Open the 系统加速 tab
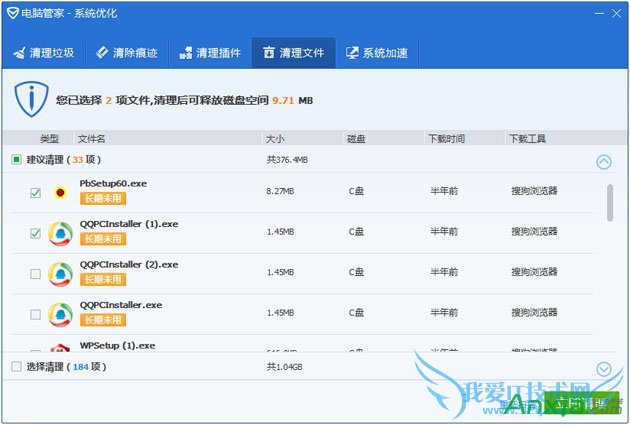Image resolution: width=630 pixels, height=425 pixels. (377, 52)
